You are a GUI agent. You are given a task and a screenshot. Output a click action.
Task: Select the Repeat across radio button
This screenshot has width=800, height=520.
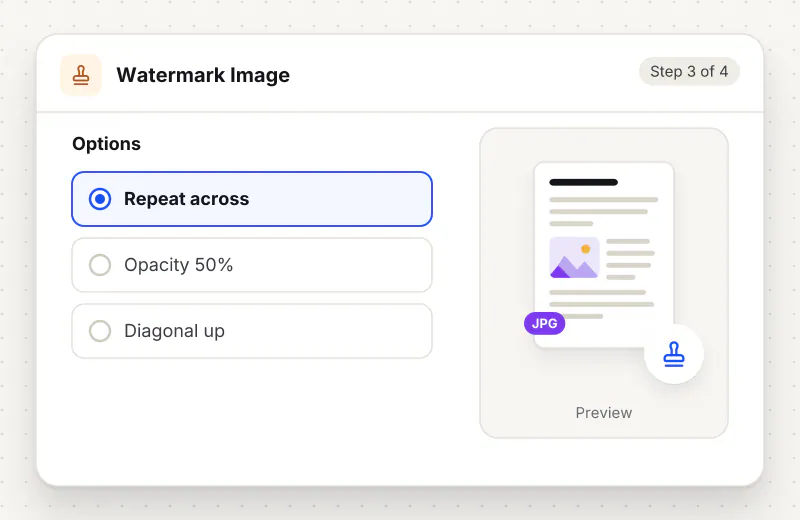pos(100,199)
